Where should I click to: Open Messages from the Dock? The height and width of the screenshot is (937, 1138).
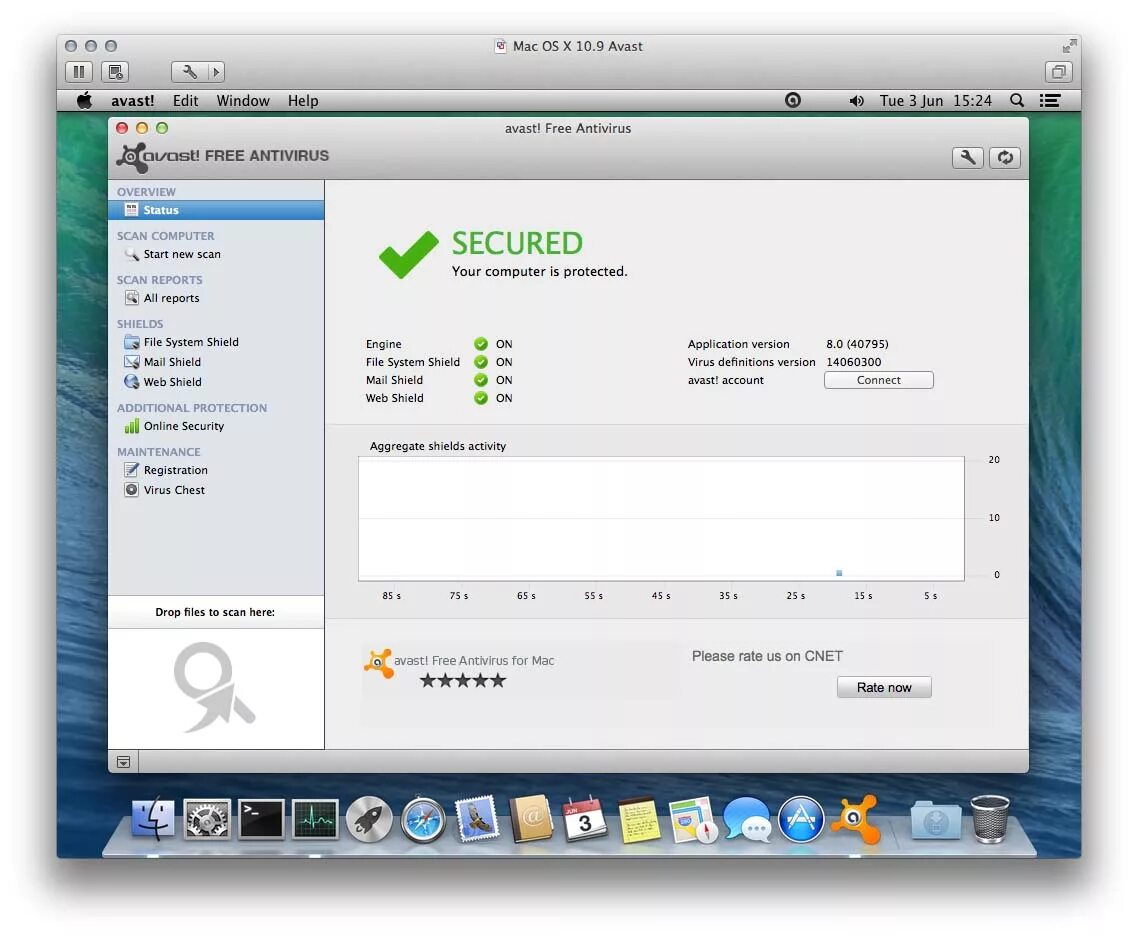click(x=747, y=819)
